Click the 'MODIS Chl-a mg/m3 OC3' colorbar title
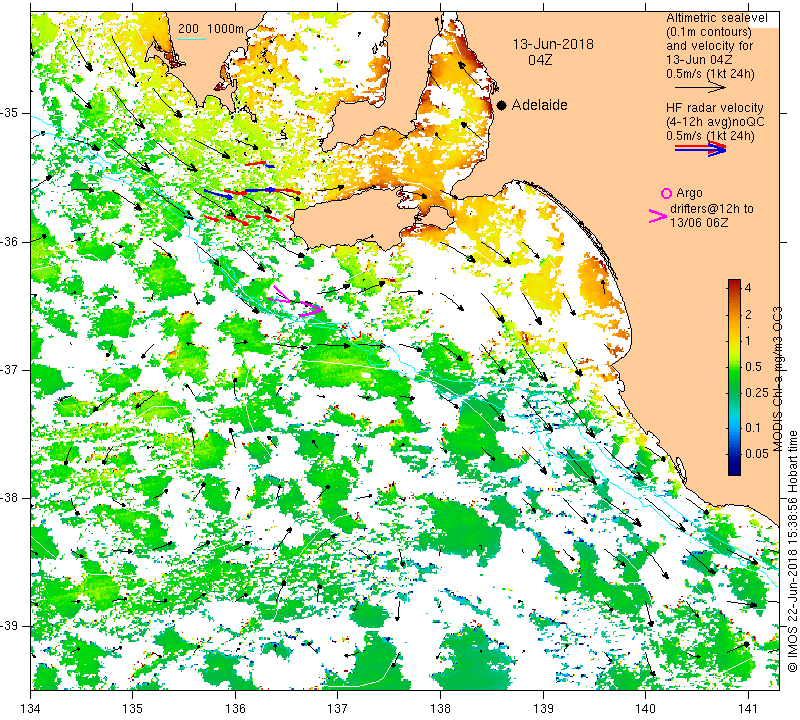 click(777, 379)
